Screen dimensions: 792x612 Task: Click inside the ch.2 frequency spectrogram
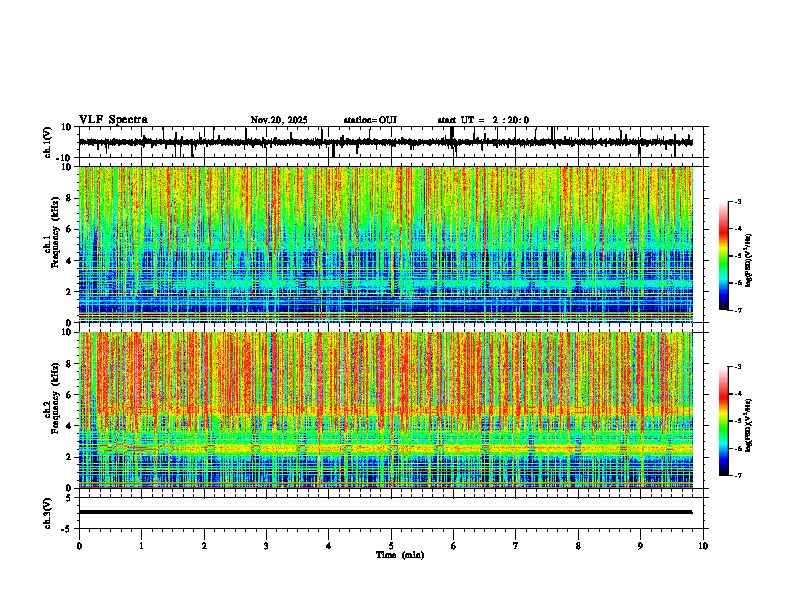pos(386,410)
